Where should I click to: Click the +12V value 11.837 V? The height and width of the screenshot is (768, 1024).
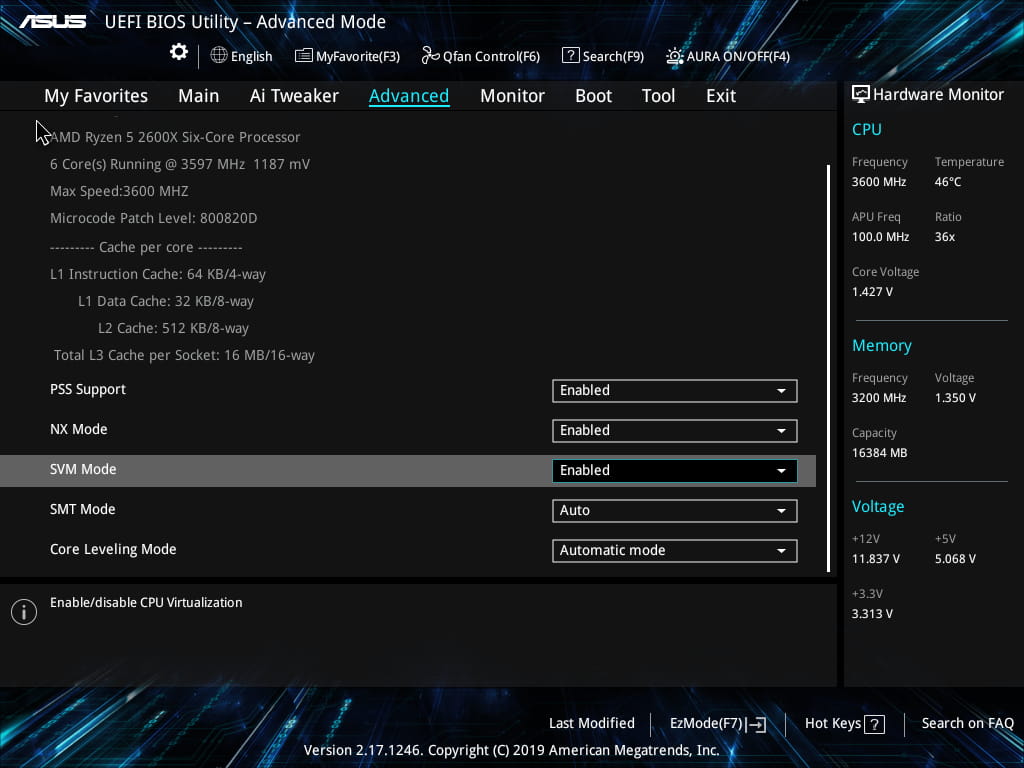875,559
